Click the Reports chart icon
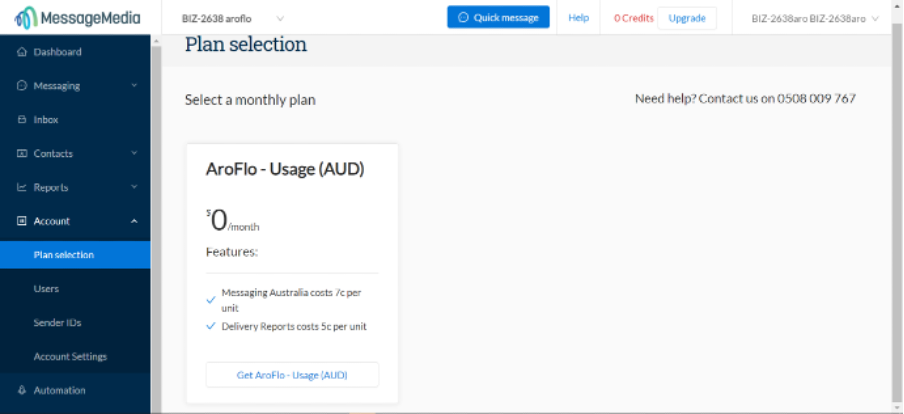 click(x=22, y=187)
